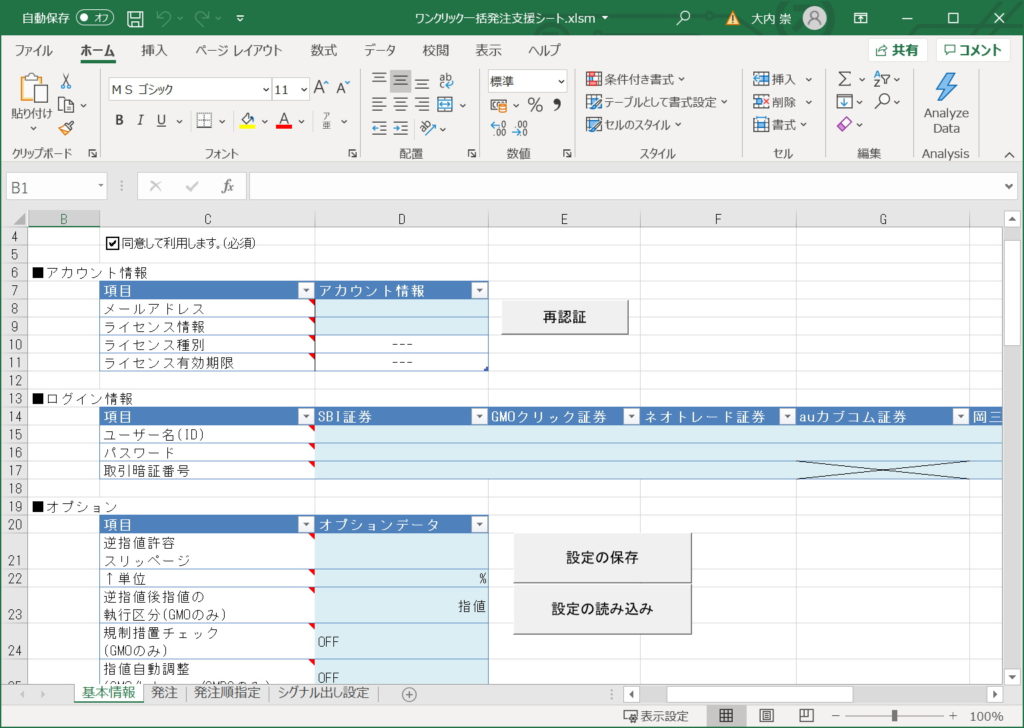Apply Comma style number format

click(x=557, y=104)
